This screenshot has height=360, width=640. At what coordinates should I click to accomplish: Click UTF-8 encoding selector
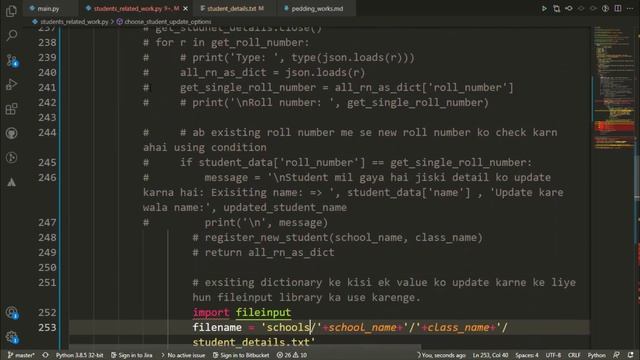click(553, 355)
